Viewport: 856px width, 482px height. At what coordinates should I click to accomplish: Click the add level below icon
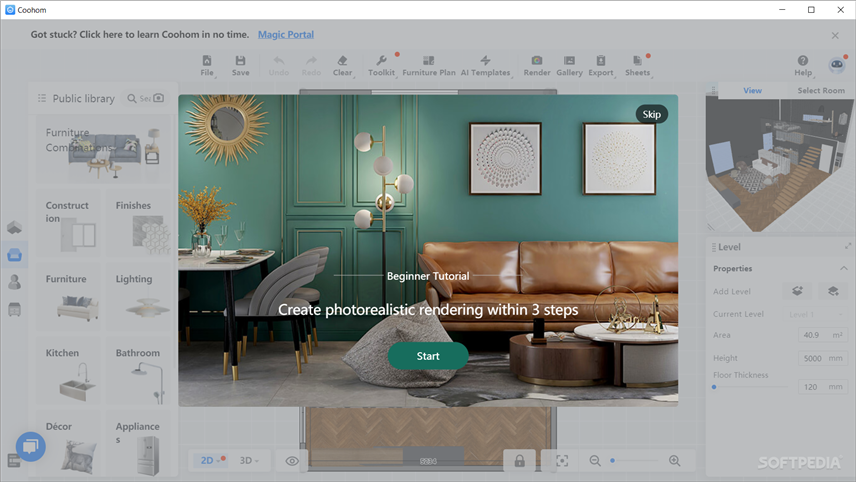pyautogui.click(x=833, y=291)
